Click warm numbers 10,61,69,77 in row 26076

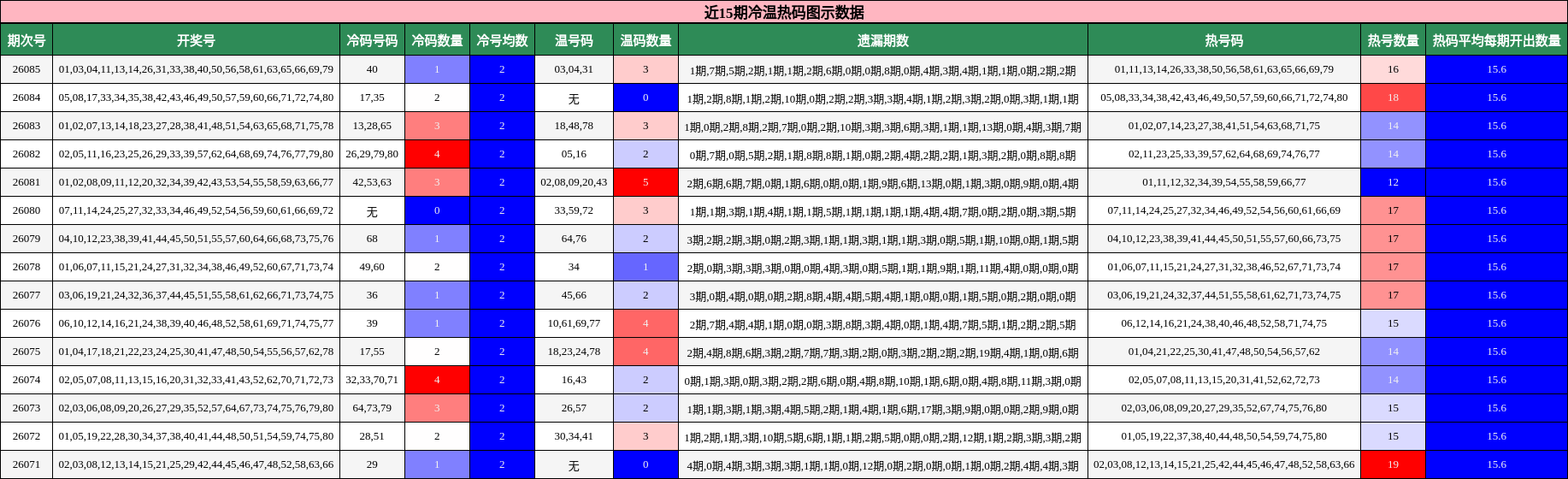[574, 323]
